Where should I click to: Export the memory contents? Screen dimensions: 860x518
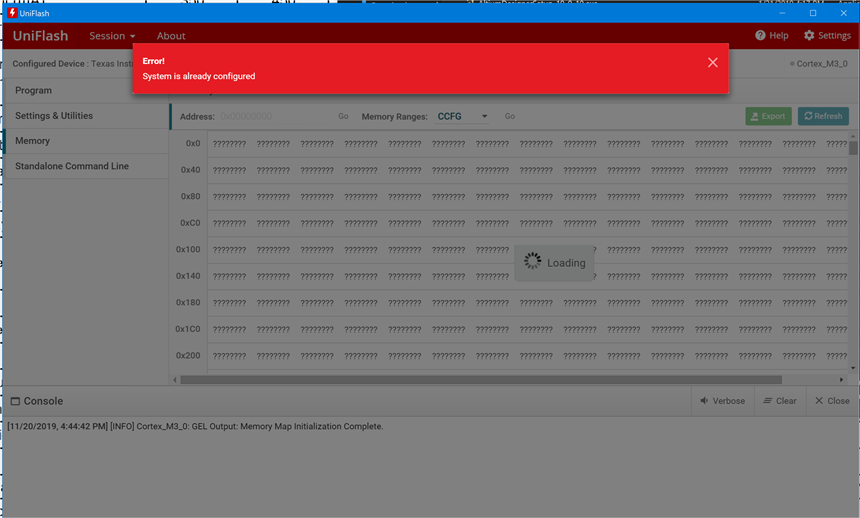click(768, 116)
